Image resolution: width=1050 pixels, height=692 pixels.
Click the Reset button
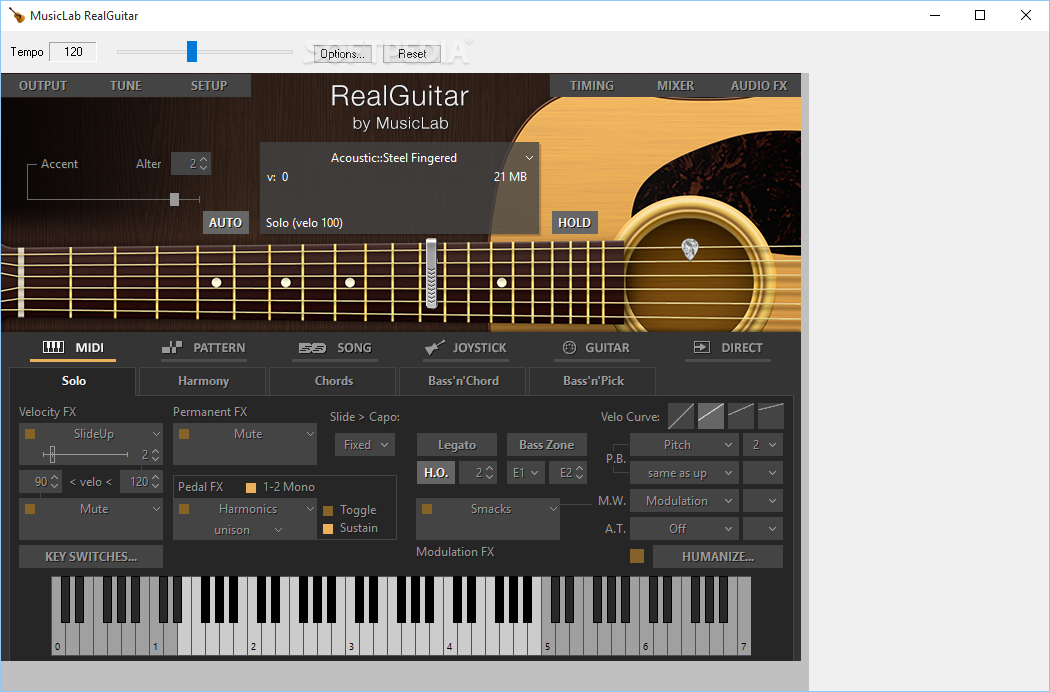[412, 54]
